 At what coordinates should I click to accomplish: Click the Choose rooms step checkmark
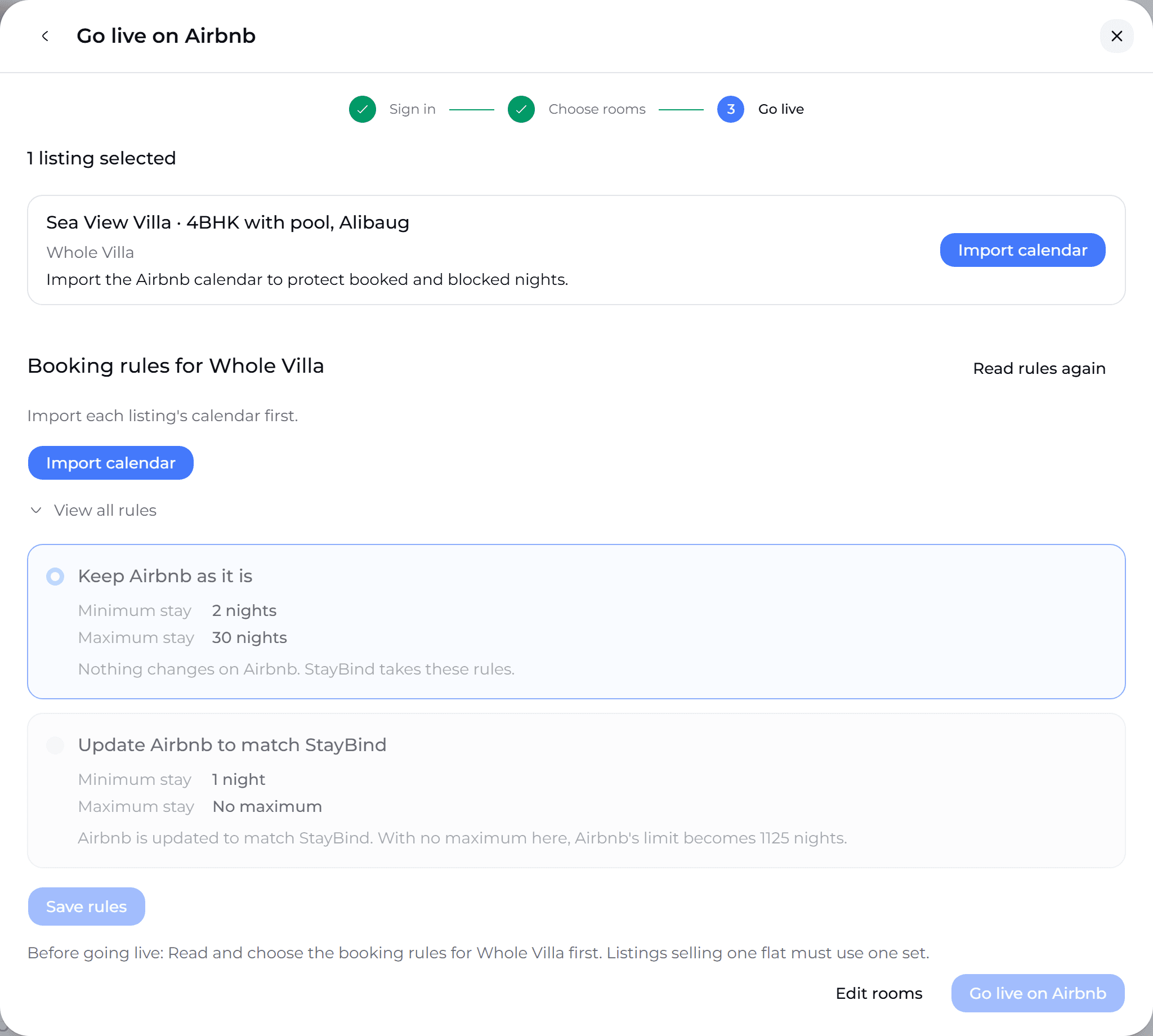pyautogui.click(x=521, y=109)
